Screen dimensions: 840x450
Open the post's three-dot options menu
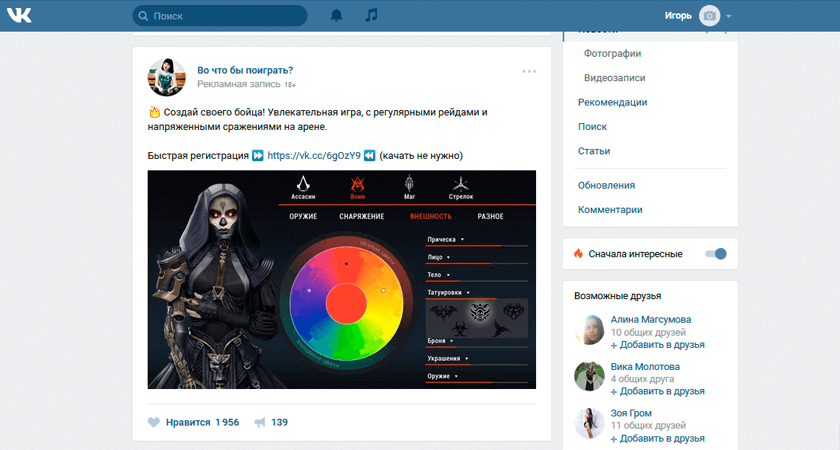point(529,71)
